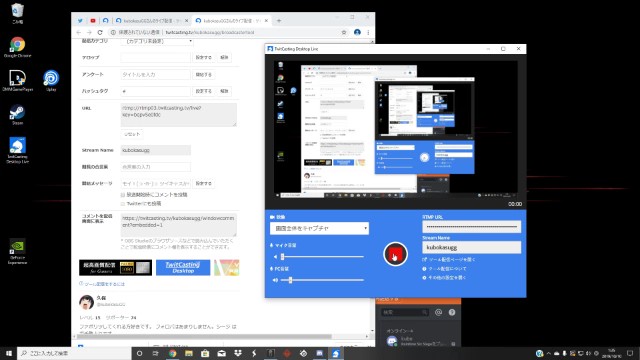The image size is (640, 360).
Task: Click the ultra high quality streaming banner
Action: [116, 268]
